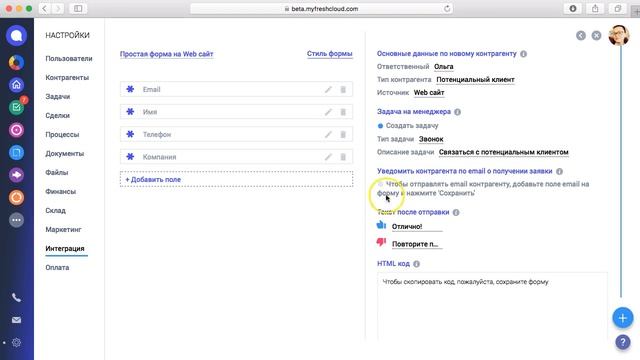
Task: Edit description Связаться с потенциальным клиентом
Action: (504, 152)
